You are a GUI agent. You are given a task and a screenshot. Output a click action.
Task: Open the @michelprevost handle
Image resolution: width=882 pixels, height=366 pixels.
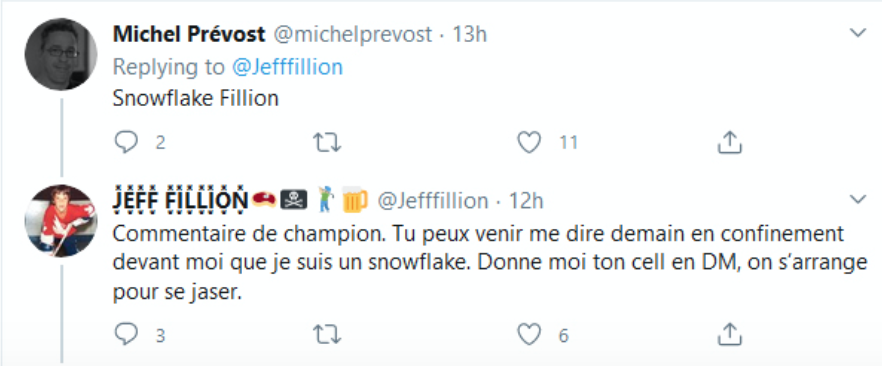353,34
